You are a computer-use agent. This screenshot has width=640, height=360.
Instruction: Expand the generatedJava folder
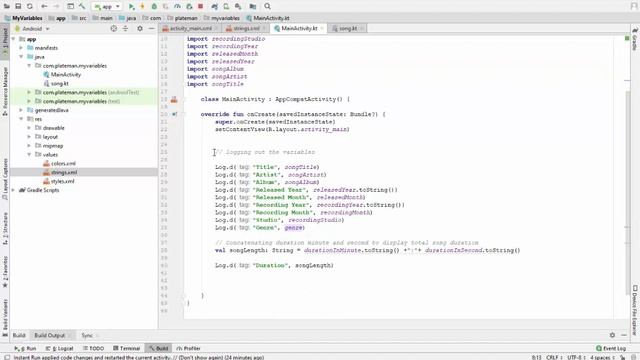[x=21, y=110]
